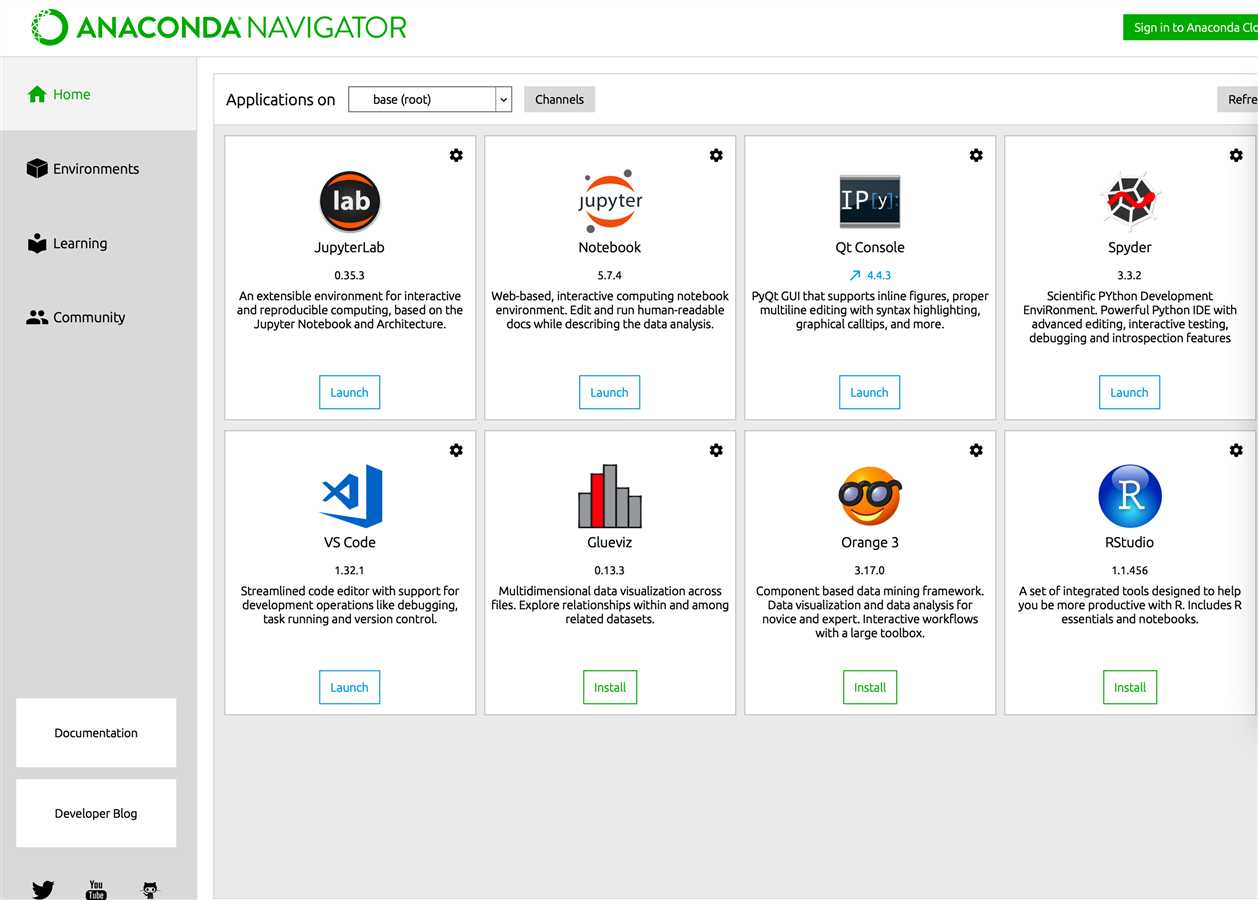Install Orange 3

[x=869, y=687]
